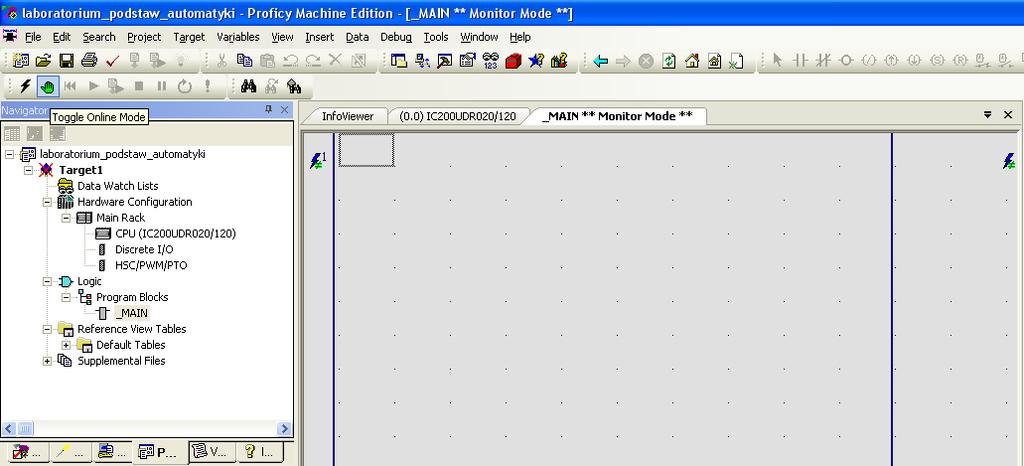Click the green Refresh page icon
The image size is (1024, 466).
[669, 61]
